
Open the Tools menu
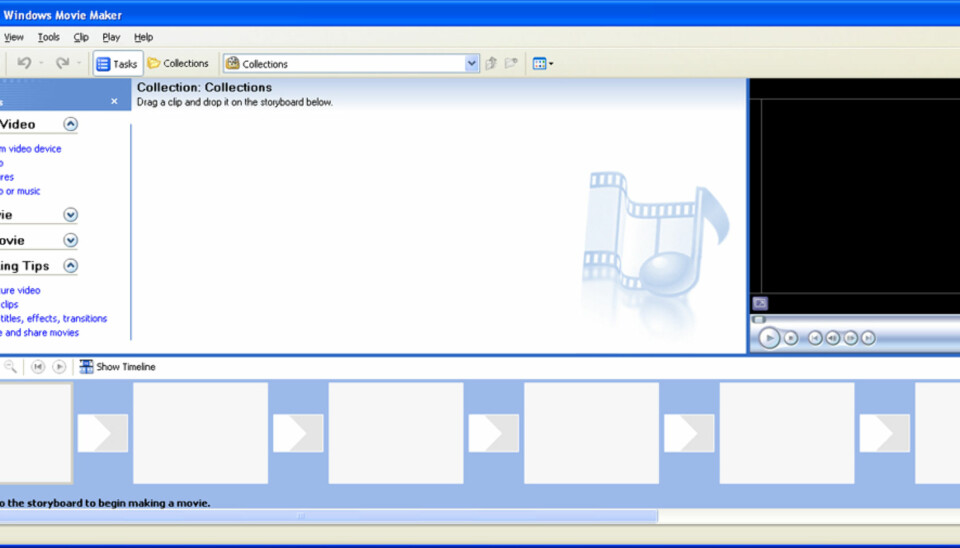coord(48,37)
